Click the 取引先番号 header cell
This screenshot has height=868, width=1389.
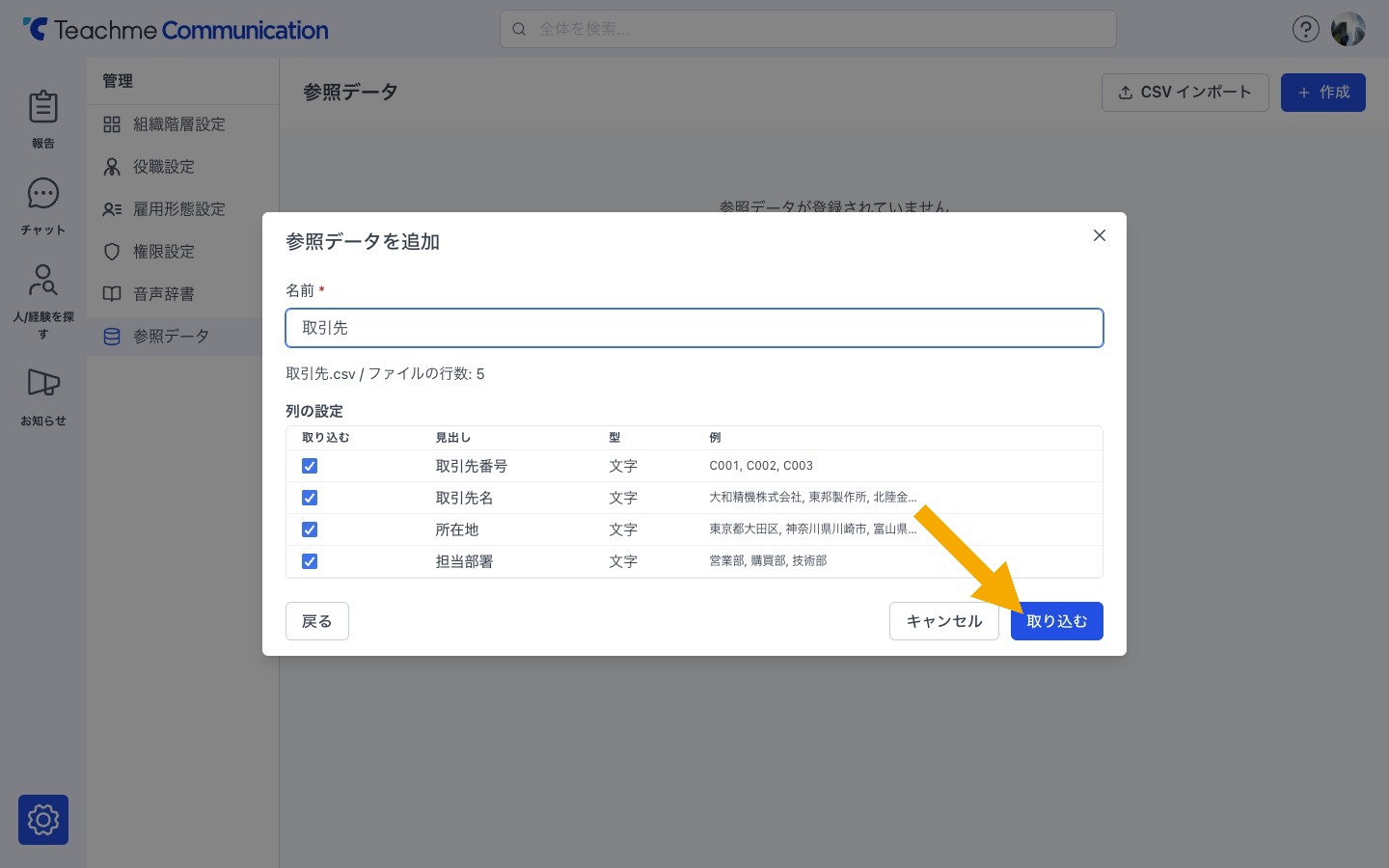tap(472, 466)
